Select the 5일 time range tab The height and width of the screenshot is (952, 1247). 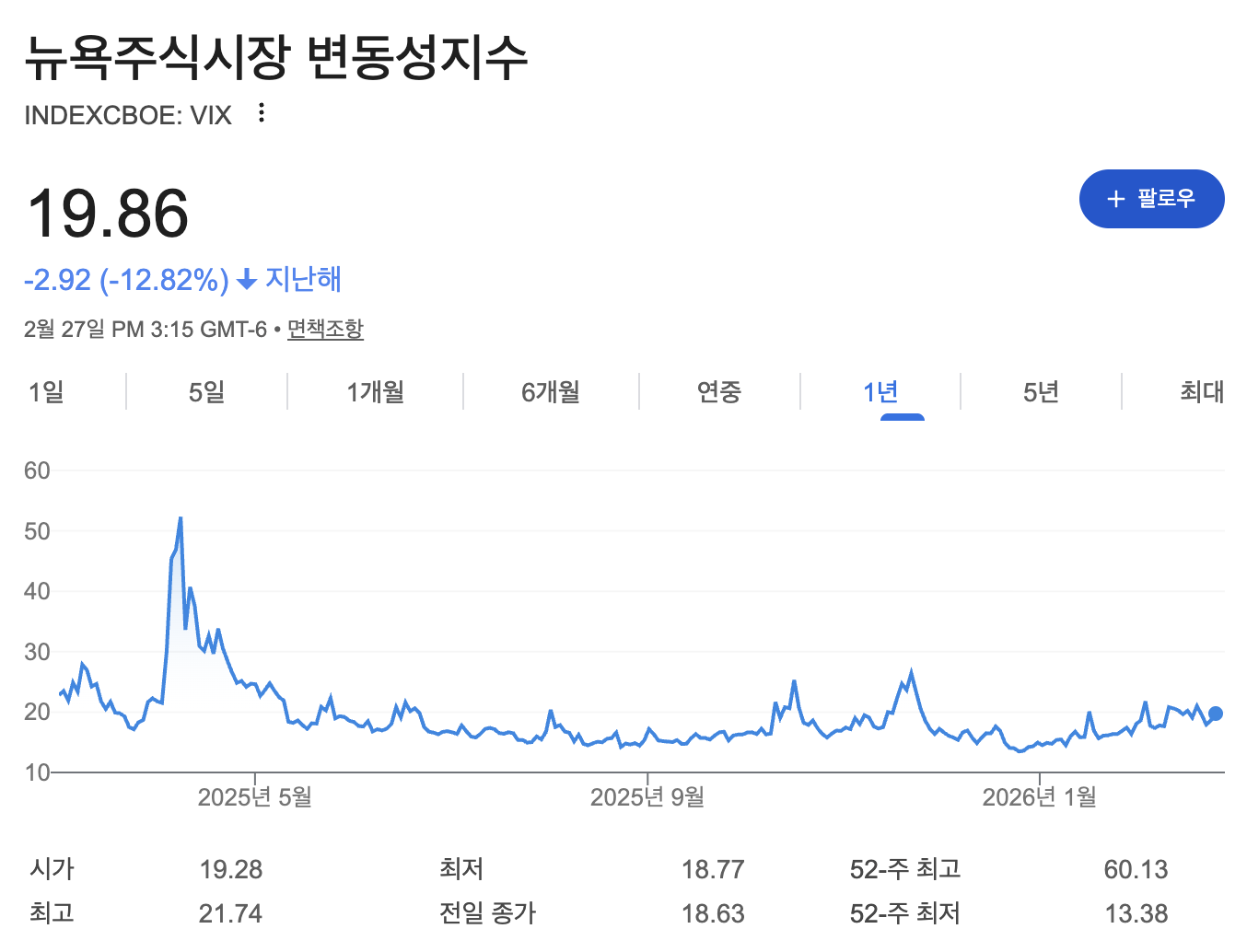tap(206, 392)
